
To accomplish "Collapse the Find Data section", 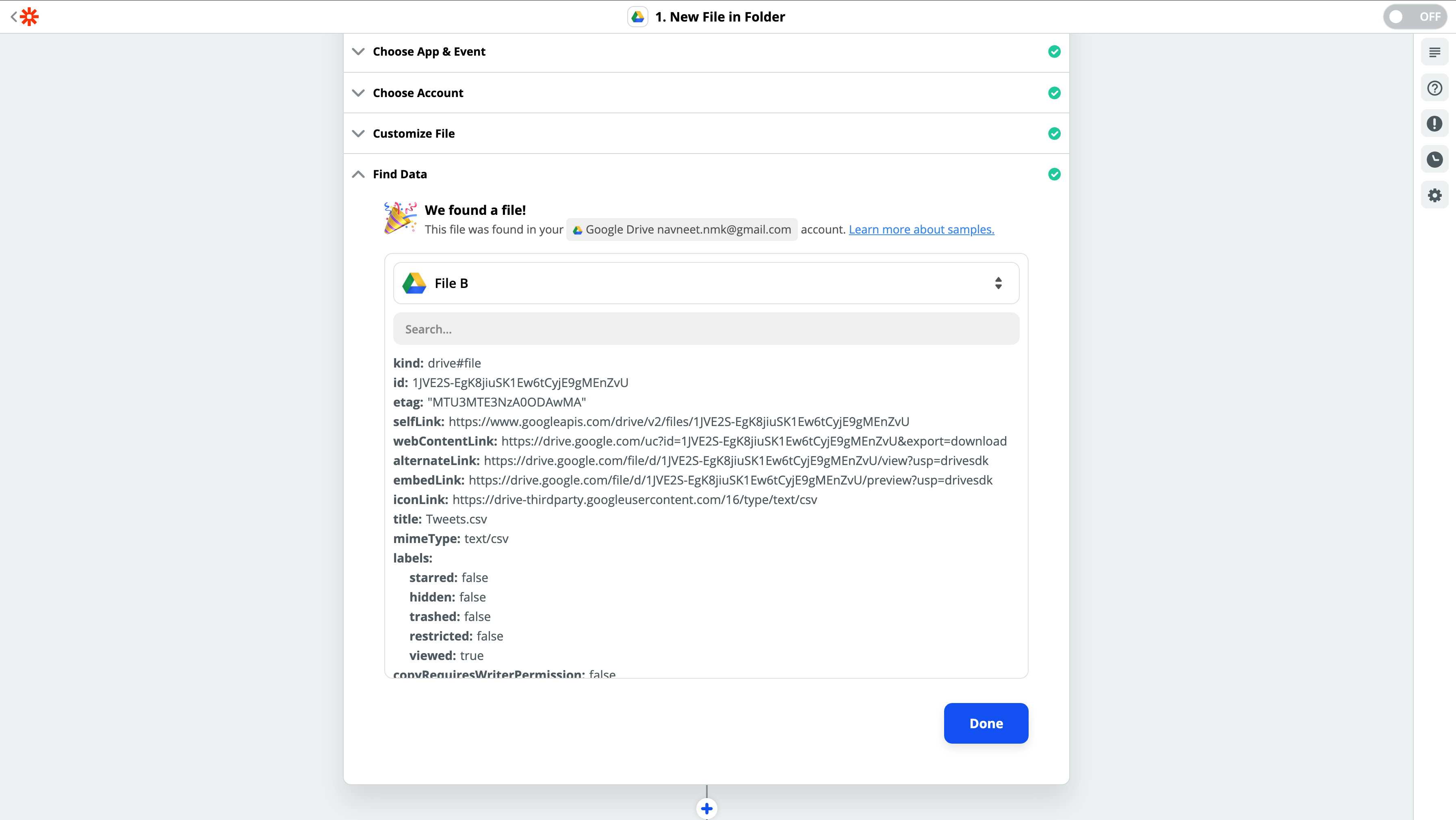I will [706, 174].
